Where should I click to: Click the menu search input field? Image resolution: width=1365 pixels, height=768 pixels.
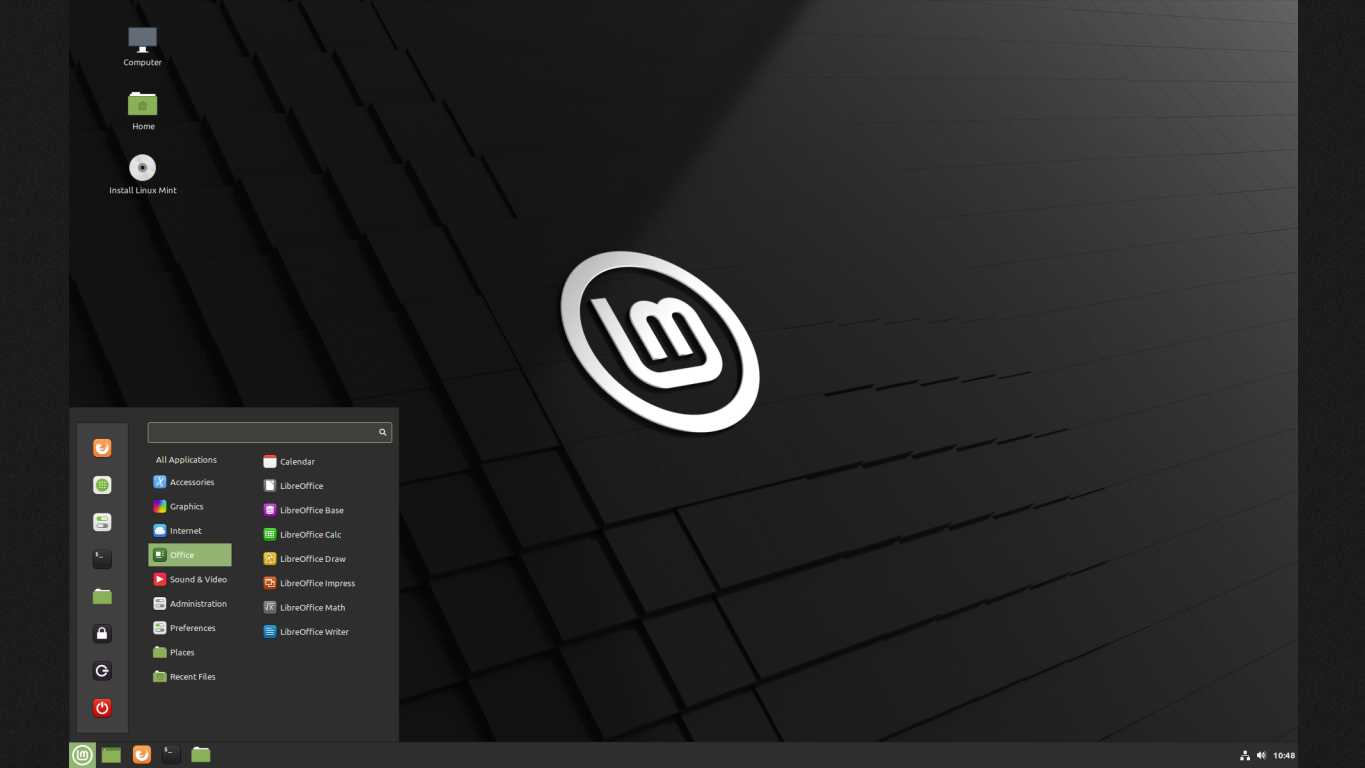click(270, 432)
